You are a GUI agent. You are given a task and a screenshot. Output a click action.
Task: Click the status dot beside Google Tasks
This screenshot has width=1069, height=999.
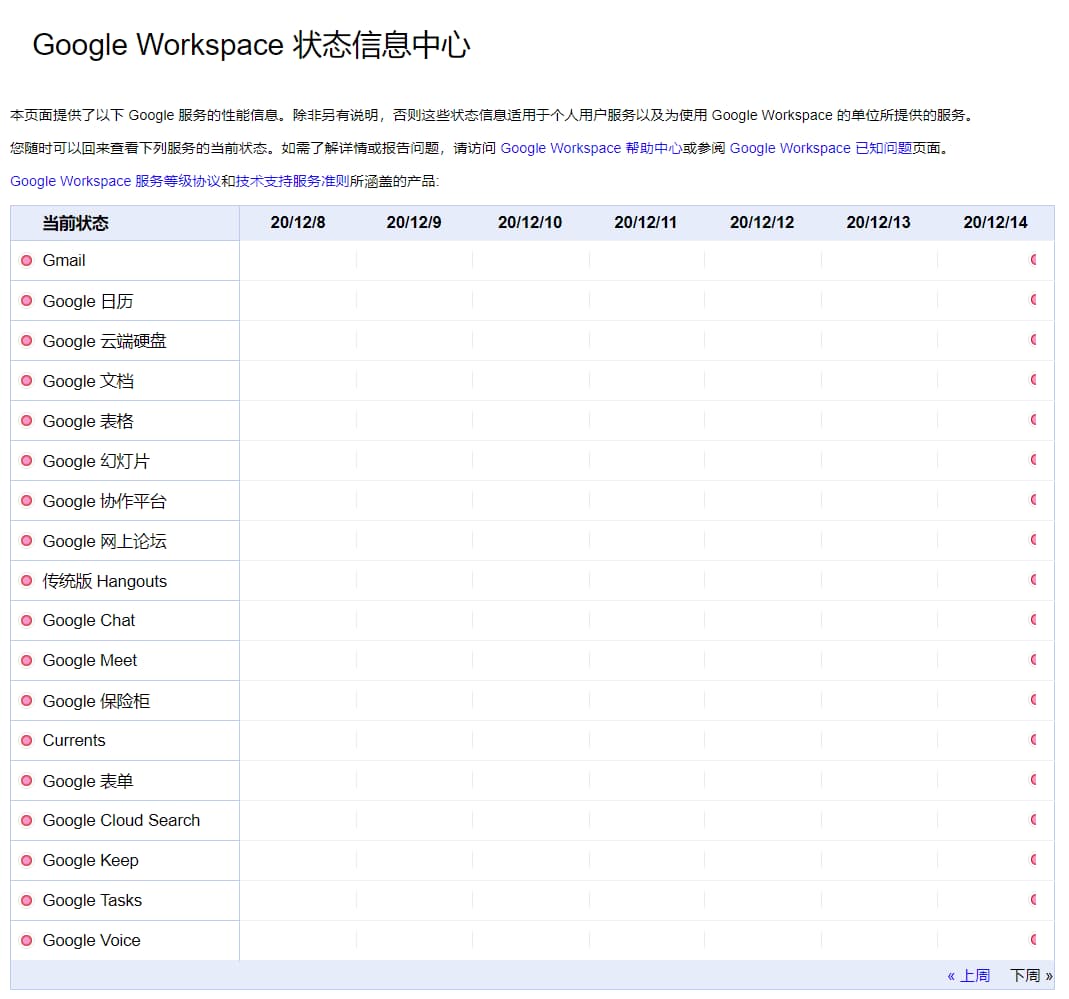point(27,900)
